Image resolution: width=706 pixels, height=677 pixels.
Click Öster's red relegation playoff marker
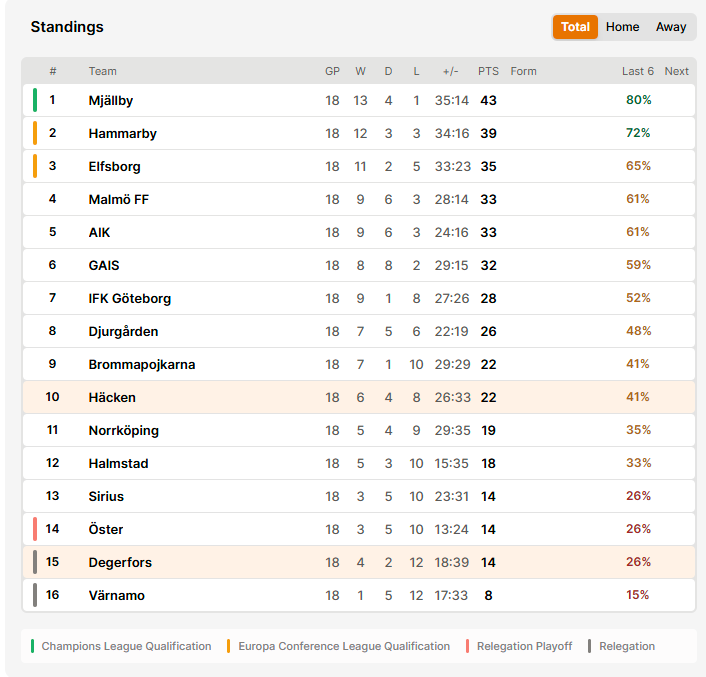pyautogui.click(x=35, y=529)
